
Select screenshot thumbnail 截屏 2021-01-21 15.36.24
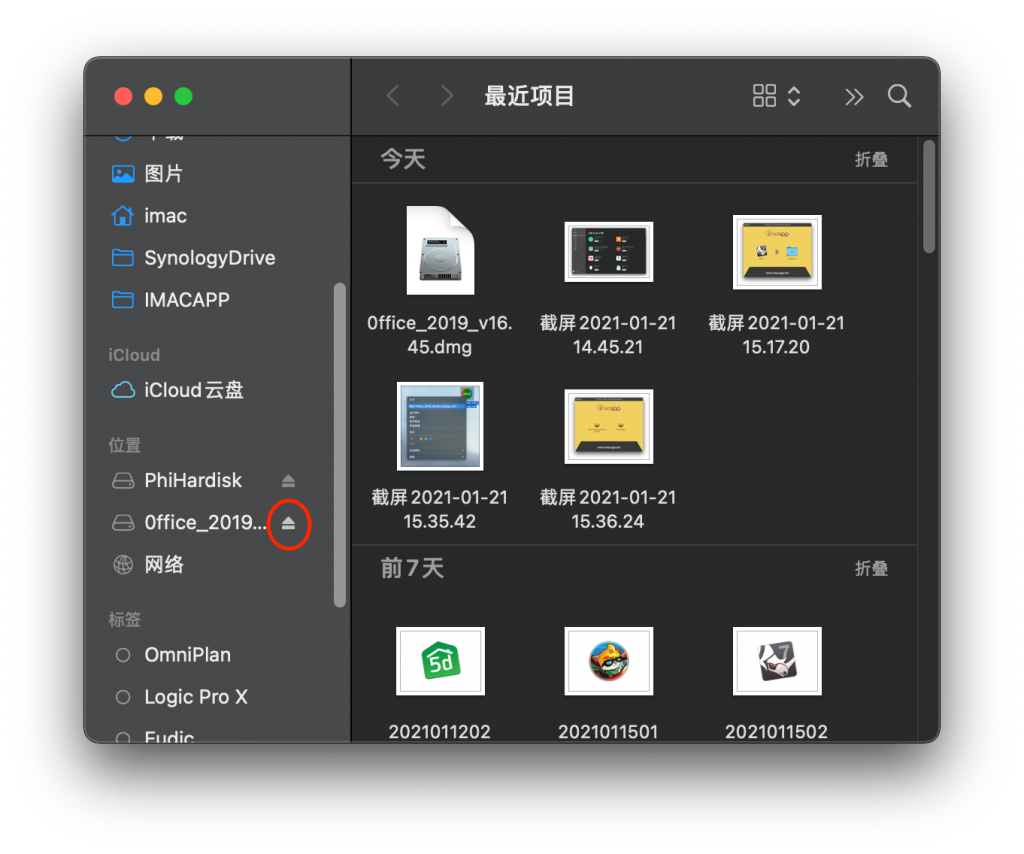(608, 426)
